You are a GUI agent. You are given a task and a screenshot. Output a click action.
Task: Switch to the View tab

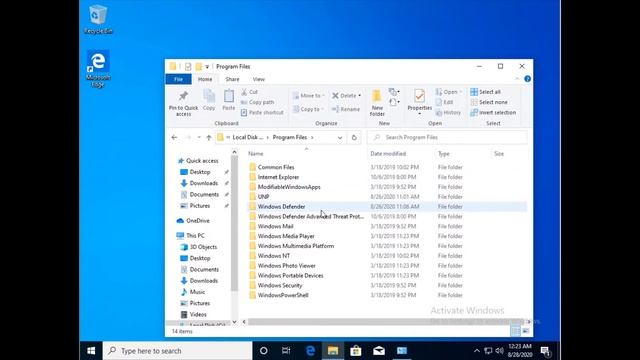259,79
